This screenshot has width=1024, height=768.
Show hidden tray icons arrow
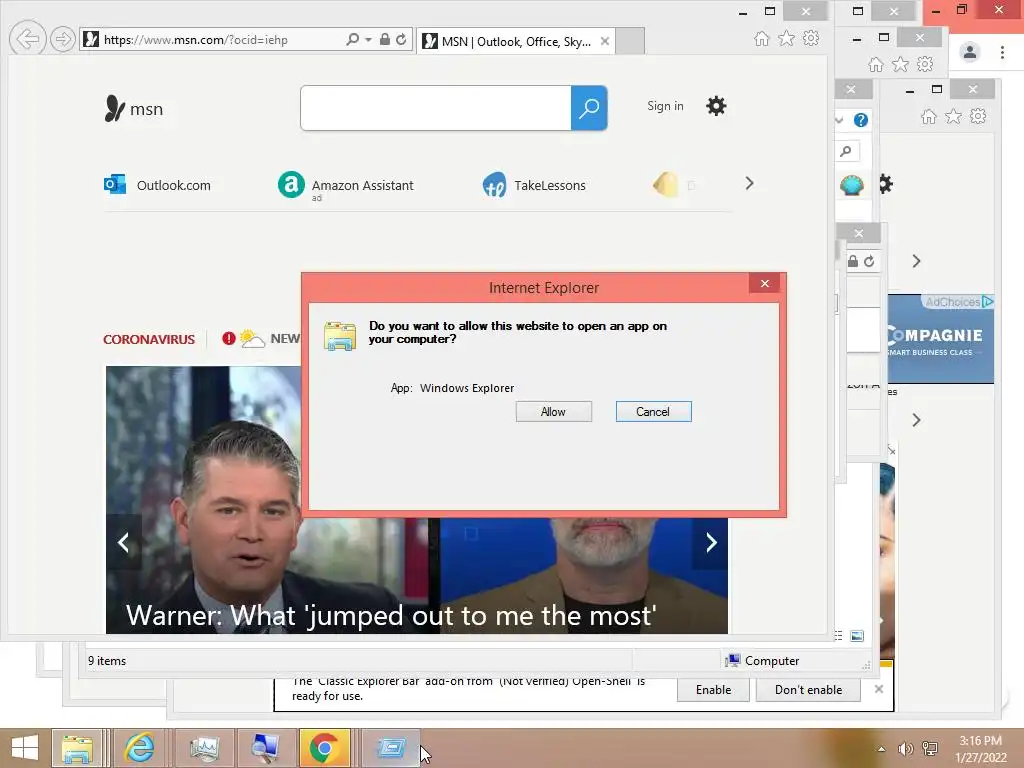[881, 749]
